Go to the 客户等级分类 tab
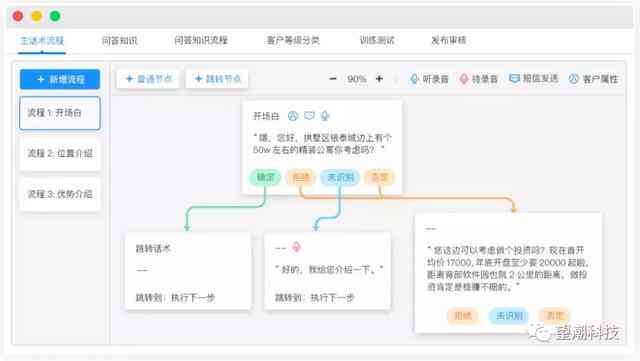 (293, 40)
